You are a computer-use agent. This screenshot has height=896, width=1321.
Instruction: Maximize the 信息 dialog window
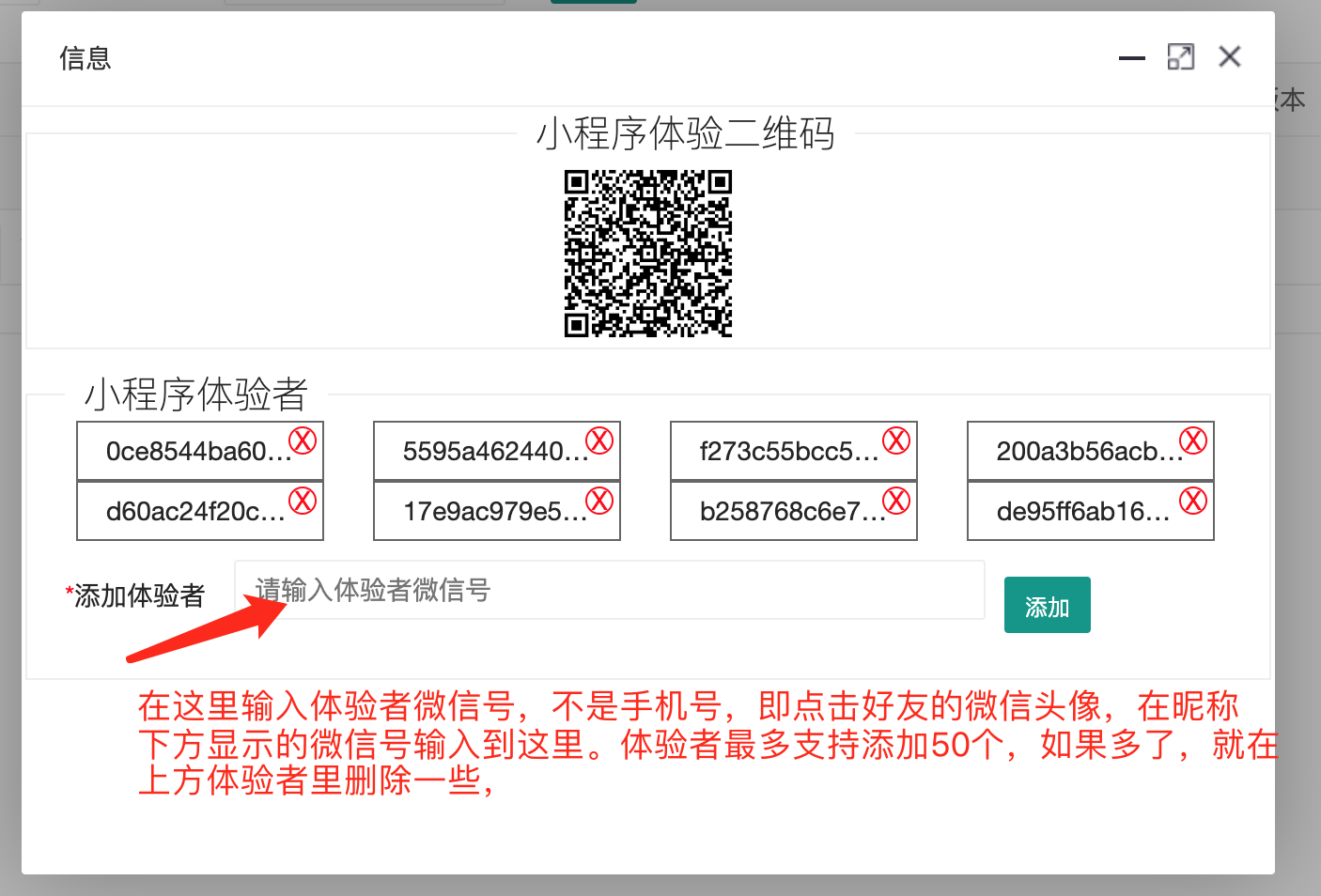pos(1181,57)
